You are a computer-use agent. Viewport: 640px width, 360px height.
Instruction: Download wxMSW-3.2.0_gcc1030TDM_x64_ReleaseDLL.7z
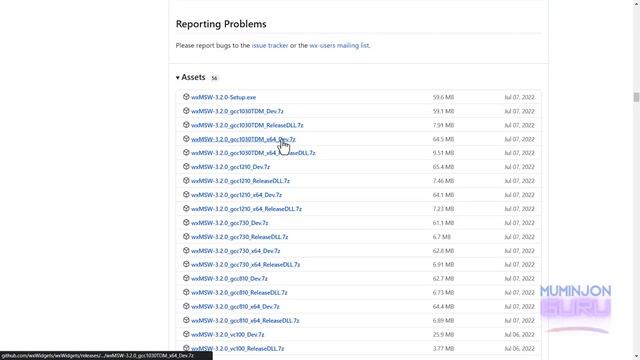[253, 153]
